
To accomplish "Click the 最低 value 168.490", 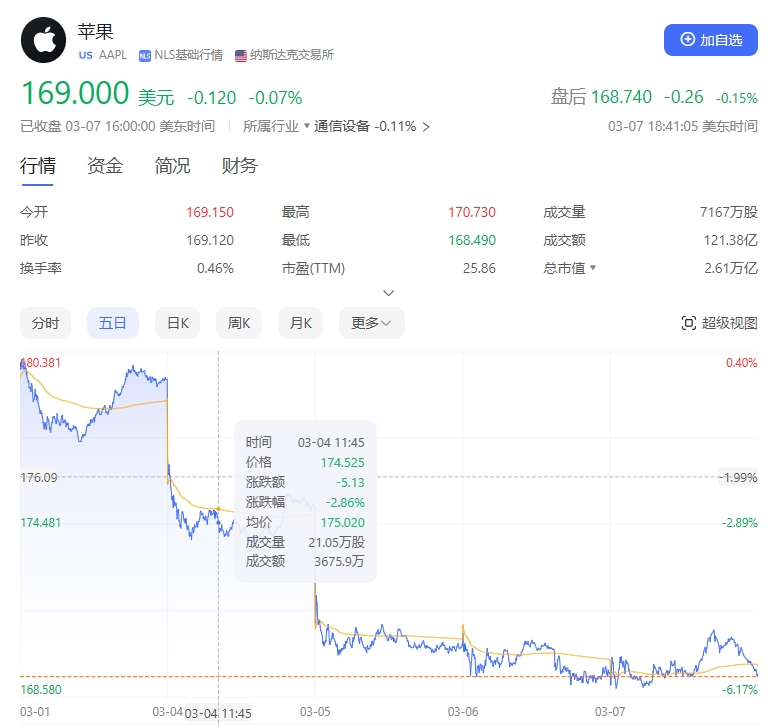I will coord(472,241).
